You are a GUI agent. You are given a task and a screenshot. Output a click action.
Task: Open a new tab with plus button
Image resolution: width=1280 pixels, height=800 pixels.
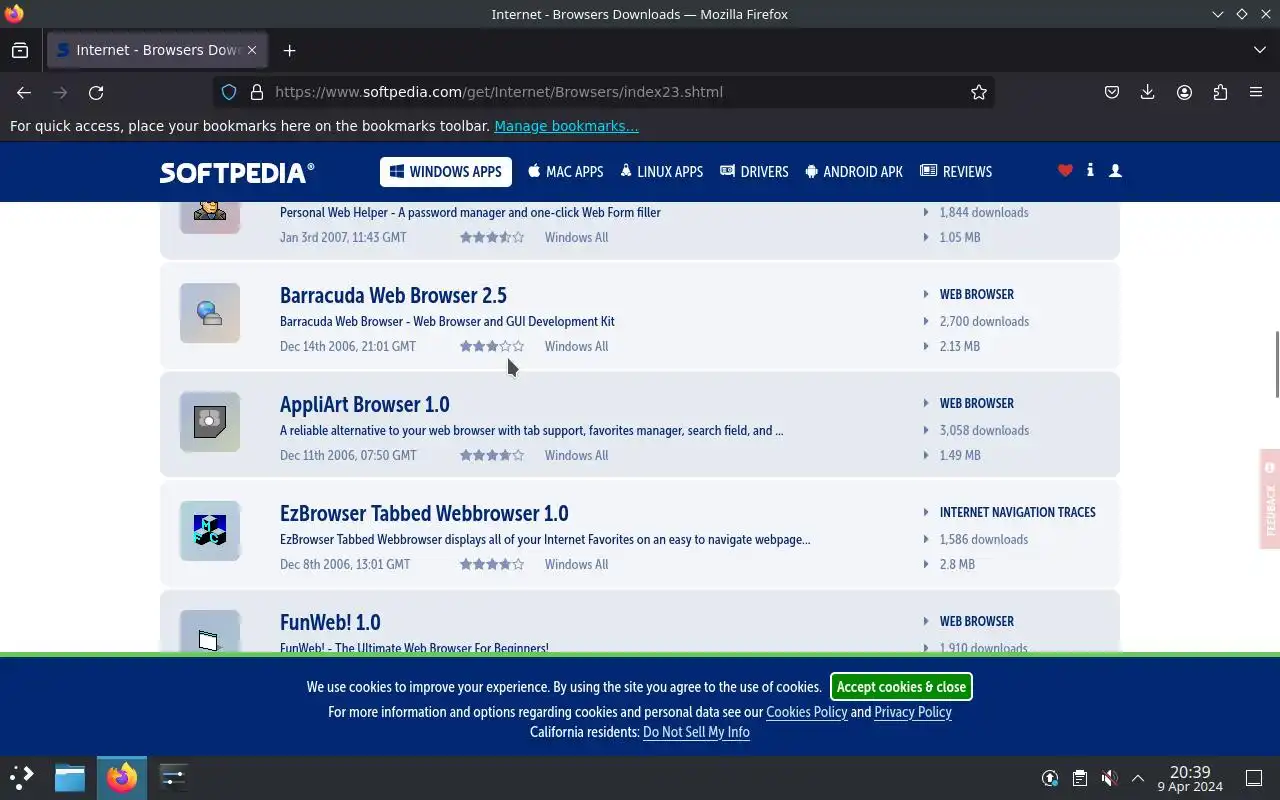click(x=289, y=50)
